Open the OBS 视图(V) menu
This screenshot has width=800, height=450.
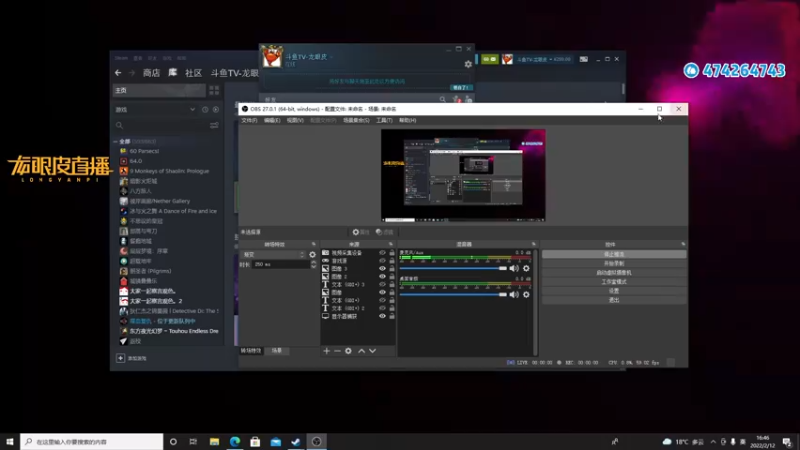click(x=295, y=120)
